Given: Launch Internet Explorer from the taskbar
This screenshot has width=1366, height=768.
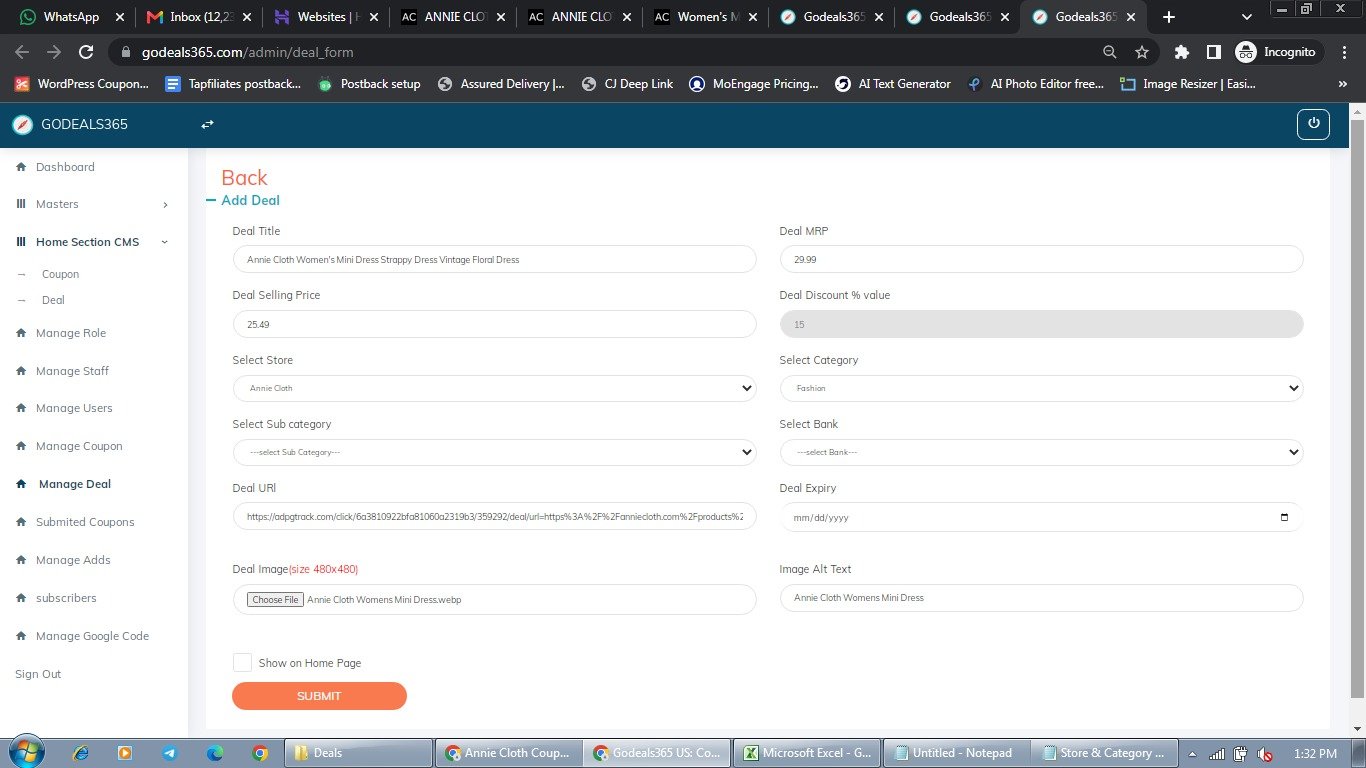Looking at the screenshot, I should 81,753.
